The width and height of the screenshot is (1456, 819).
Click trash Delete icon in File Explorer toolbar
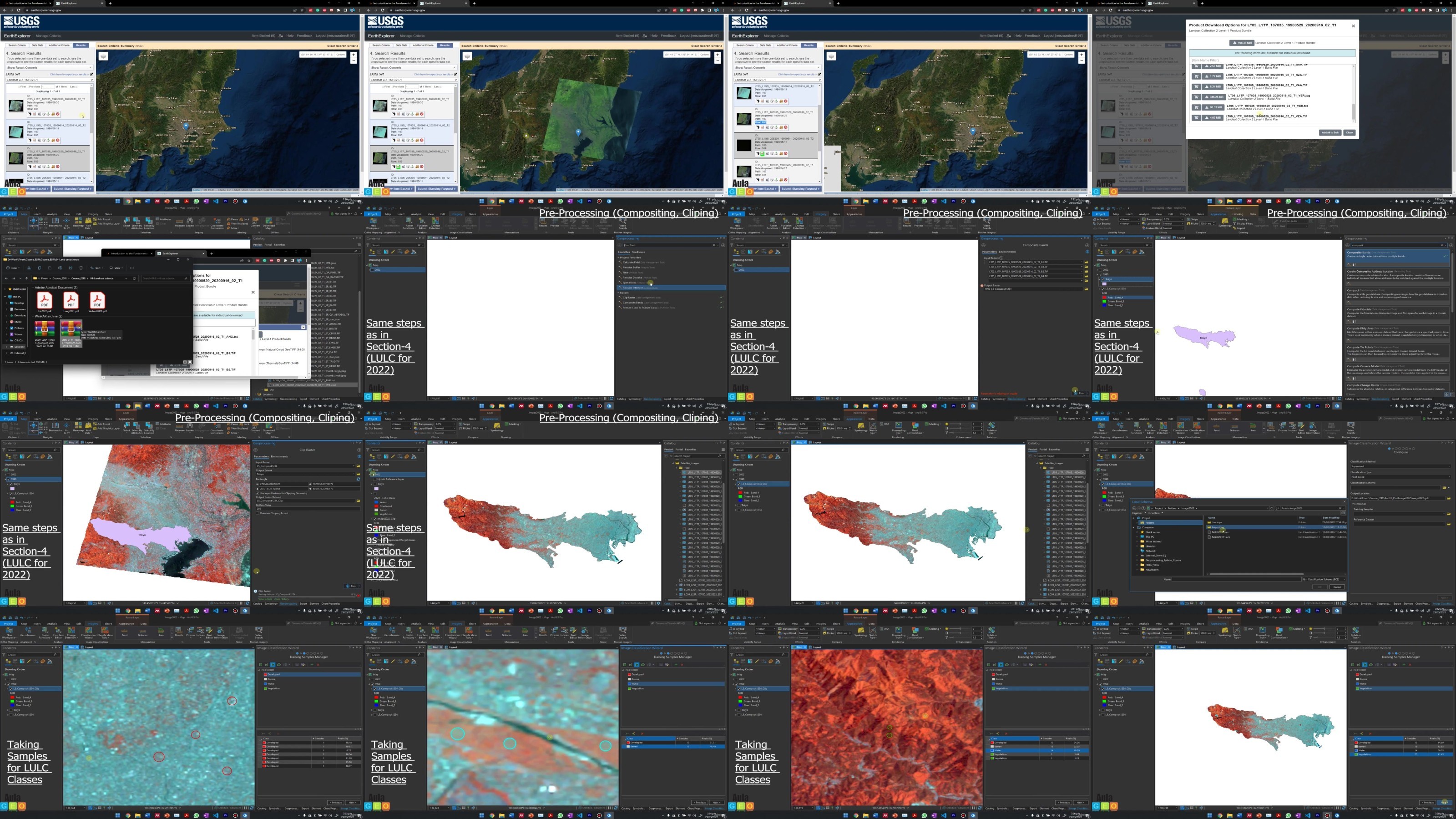[81, 268]
